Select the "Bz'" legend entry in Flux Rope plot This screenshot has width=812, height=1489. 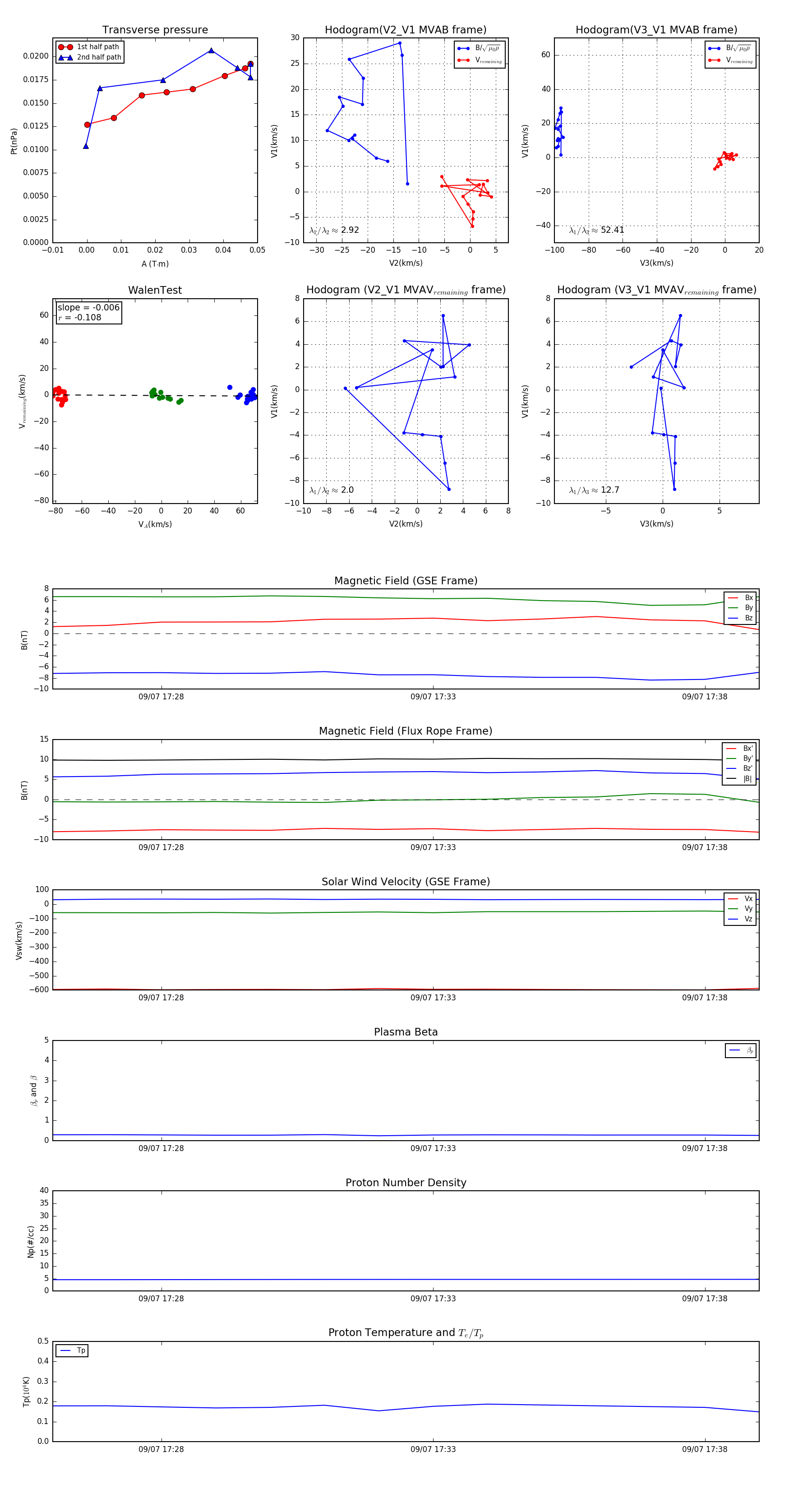pos(740,768)
